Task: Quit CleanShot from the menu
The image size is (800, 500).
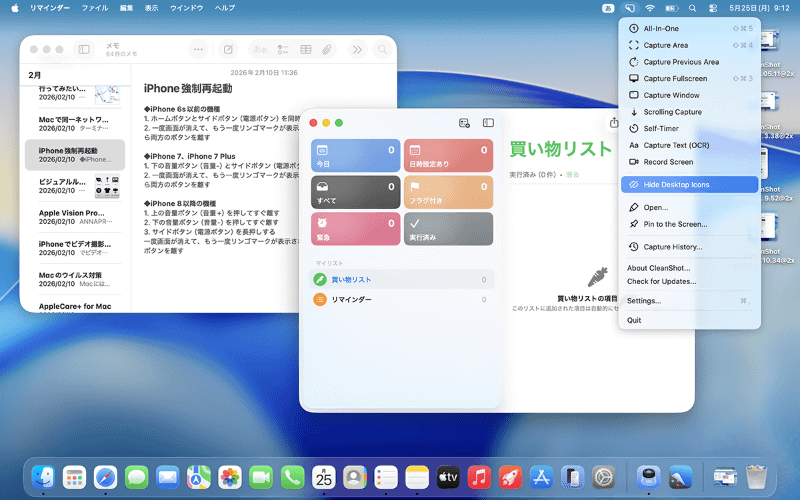Action: pos(689,320)
